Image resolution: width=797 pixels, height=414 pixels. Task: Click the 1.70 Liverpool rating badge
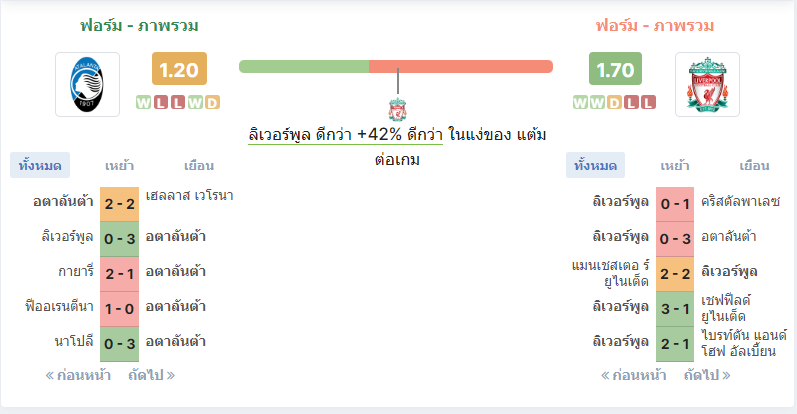tap(615, 69)
